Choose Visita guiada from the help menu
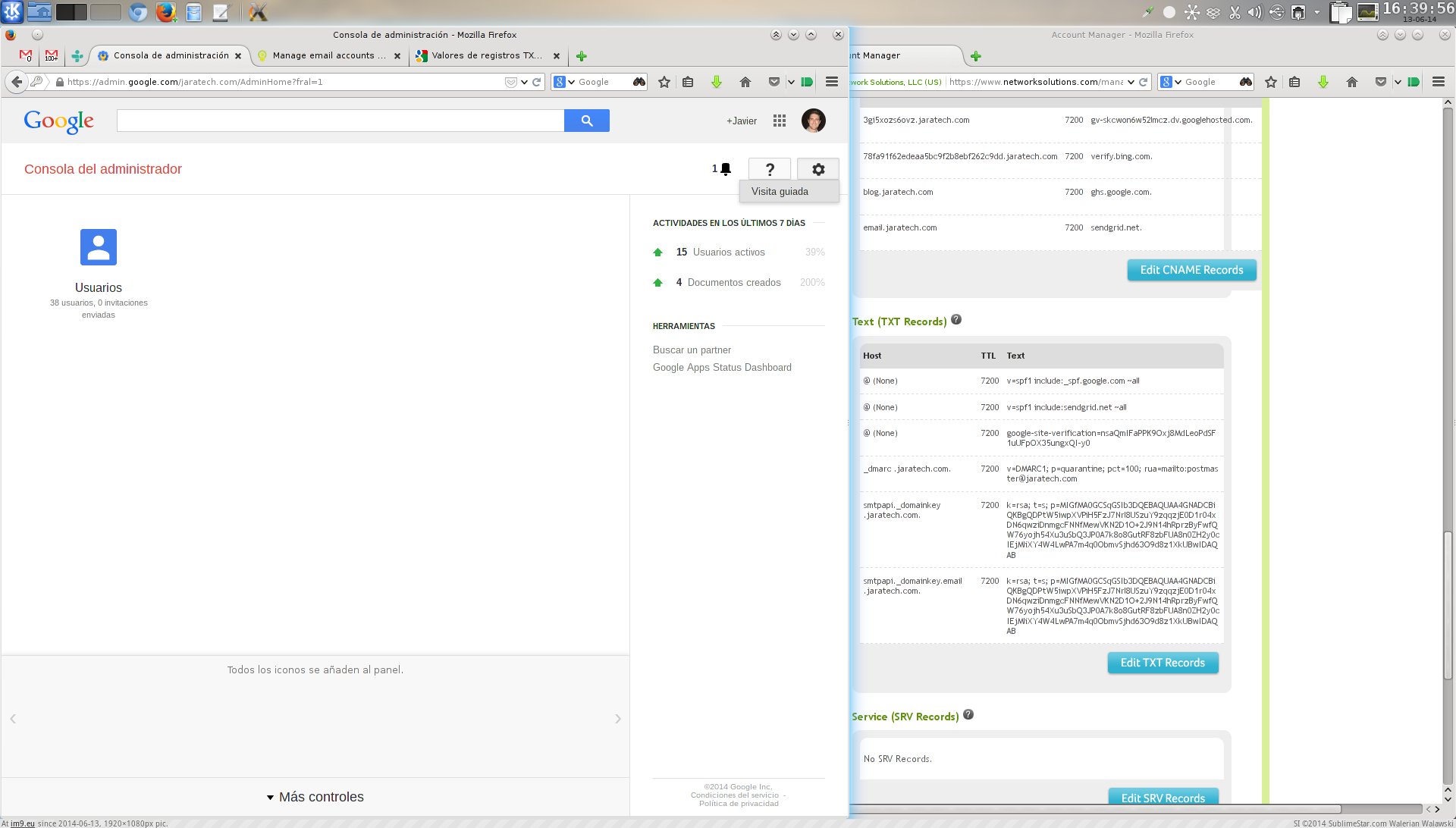Screen dimensions: 1456x828 point(789,192)
